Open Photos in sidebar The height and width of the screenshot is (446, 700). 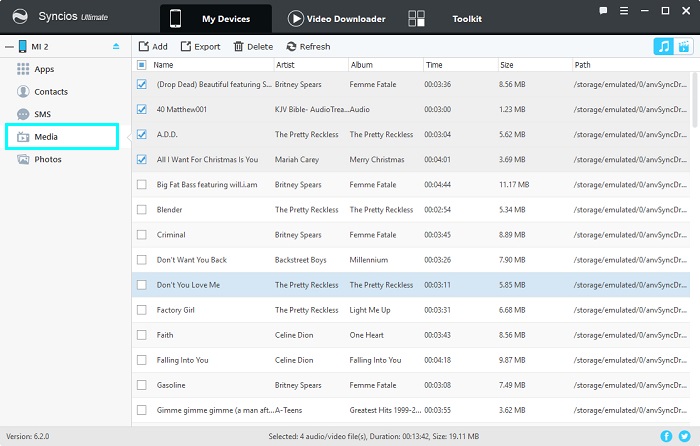tap(48, 159)
